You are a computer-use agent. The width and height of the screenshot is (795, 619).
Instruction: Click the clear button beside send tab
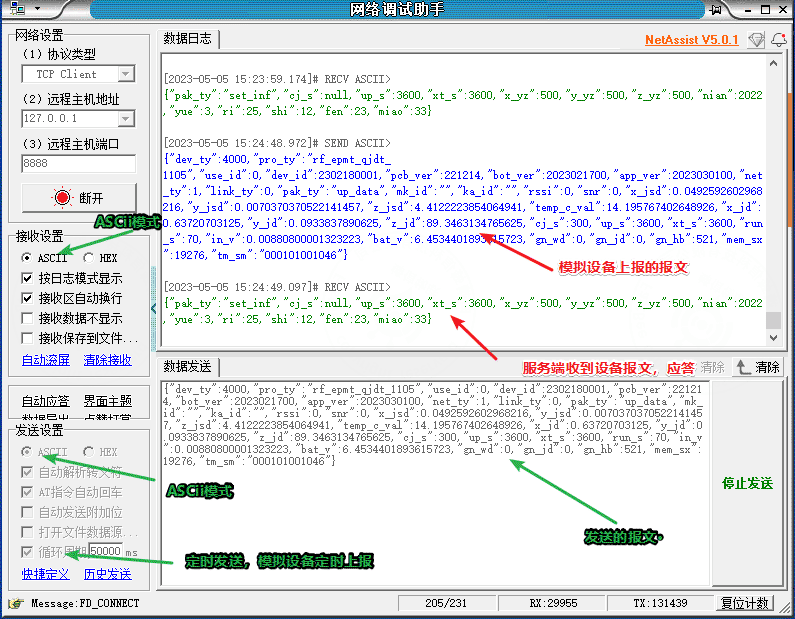pos(758,367)
